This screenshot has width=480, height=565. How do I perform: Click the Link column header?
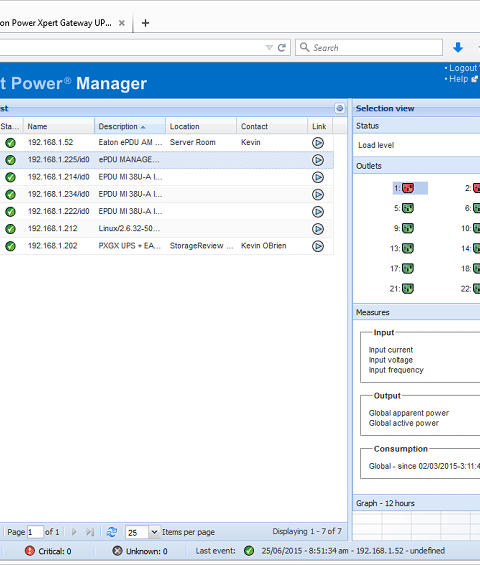(x=319, y=126)
